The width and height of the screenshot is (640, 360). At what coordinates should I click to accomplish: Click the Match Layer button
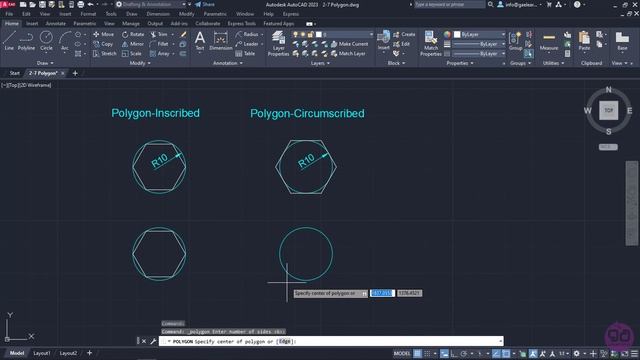[x=348, y=53]
